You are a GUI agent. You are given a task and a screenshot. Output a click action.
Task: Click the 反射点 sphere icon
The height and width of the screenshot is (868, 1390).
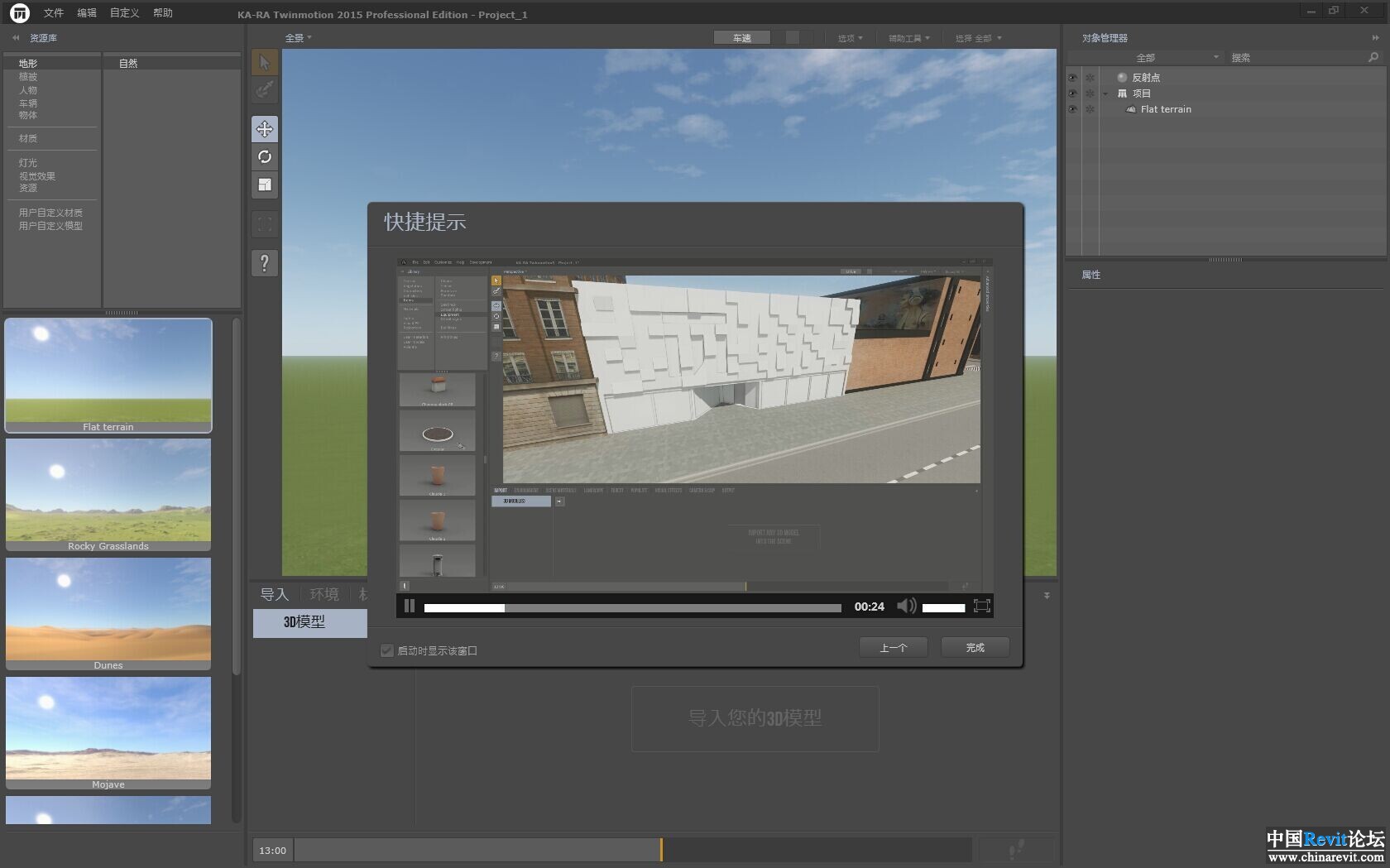click(x=1123, y=77)
